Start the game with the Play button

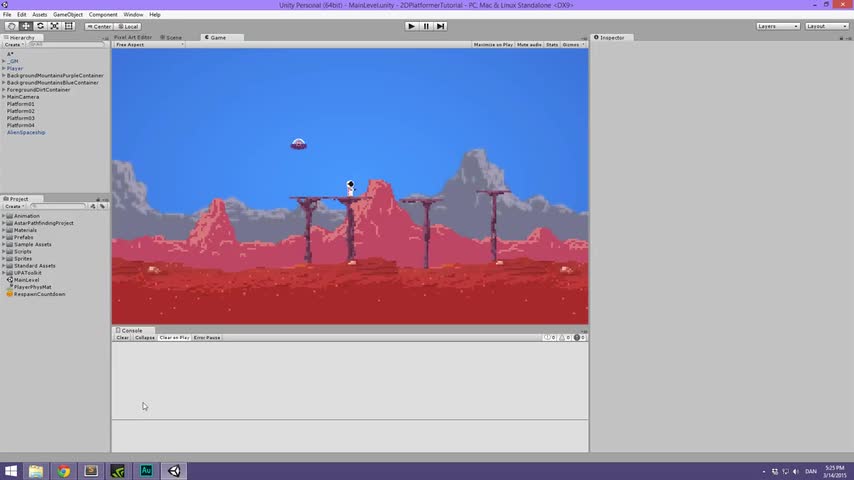pos(411,26)
